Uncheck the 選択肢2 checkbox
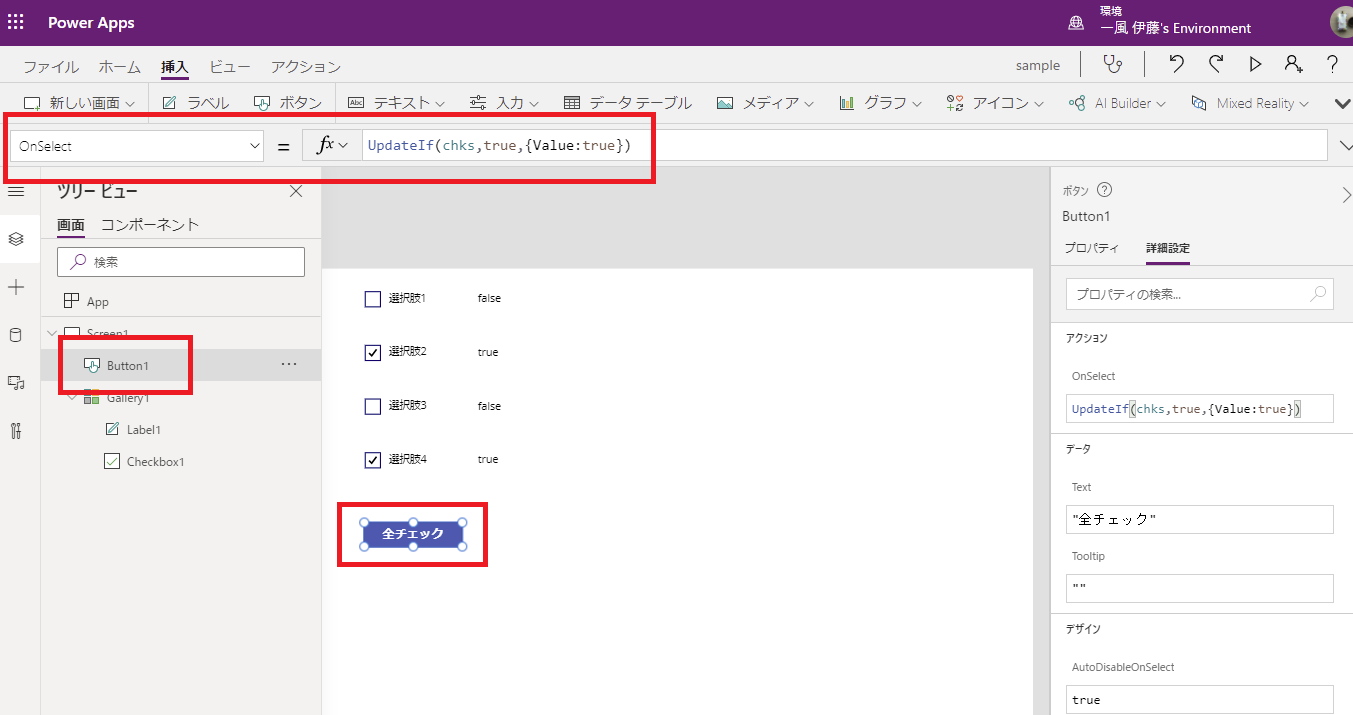 373,352
